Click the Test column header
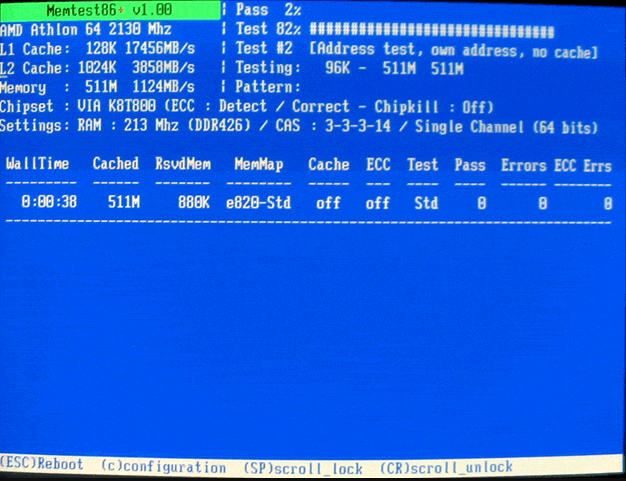 click(422, 165)
